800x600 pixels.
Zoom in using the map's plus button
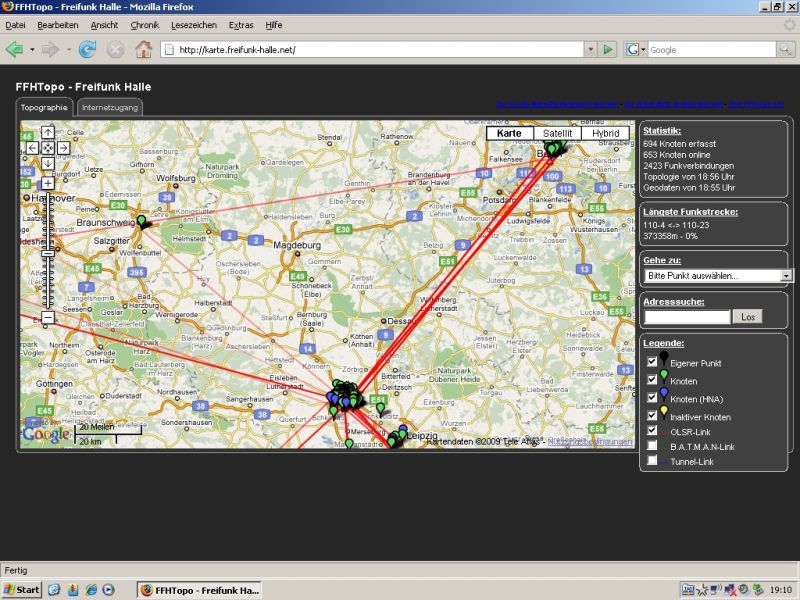[x=46, y=181]
